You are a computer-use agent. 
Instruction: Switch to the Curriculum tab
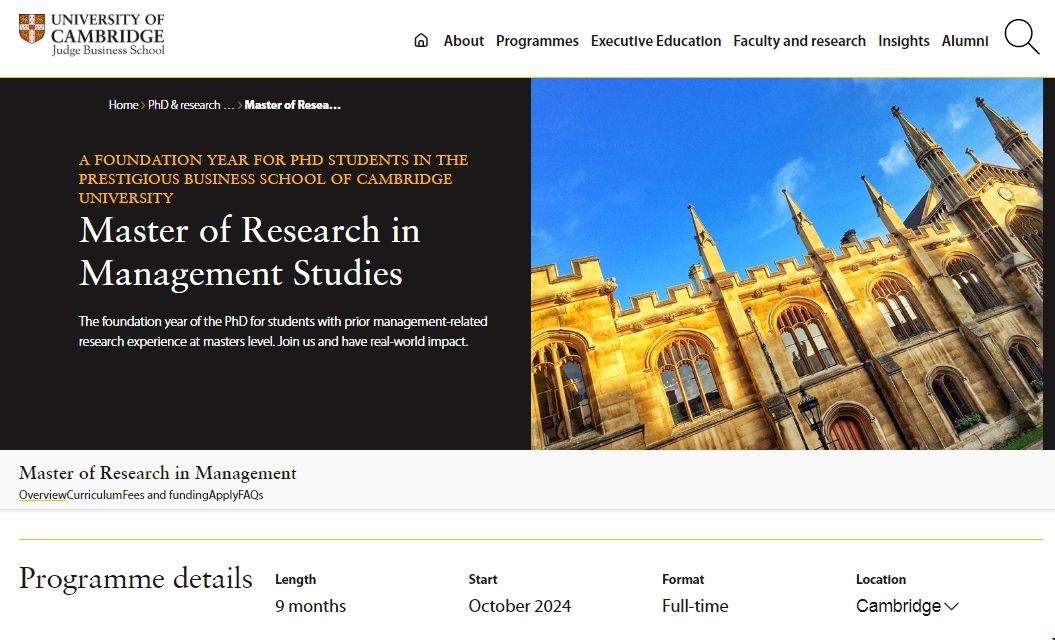point(94,494)
